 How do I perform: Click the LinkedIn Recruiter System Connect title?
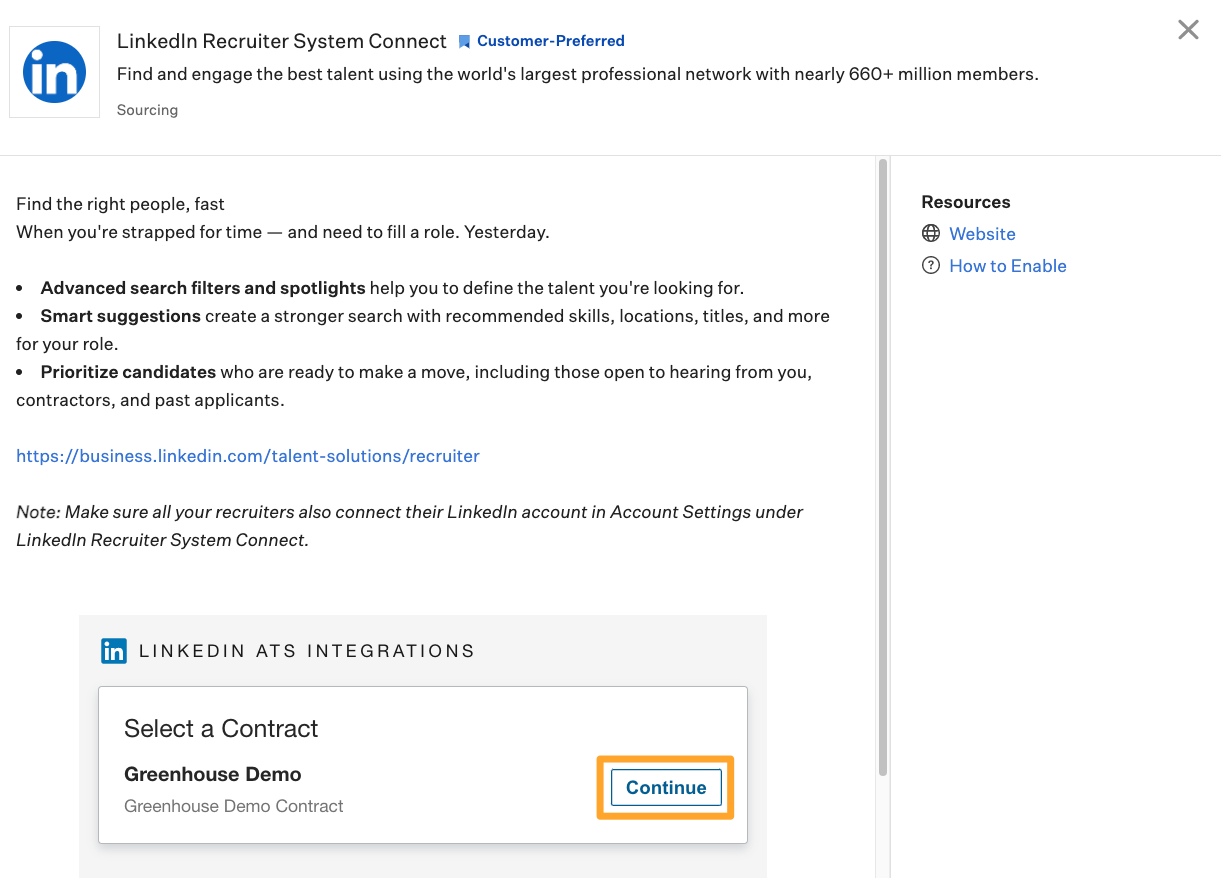coord(282,41)
